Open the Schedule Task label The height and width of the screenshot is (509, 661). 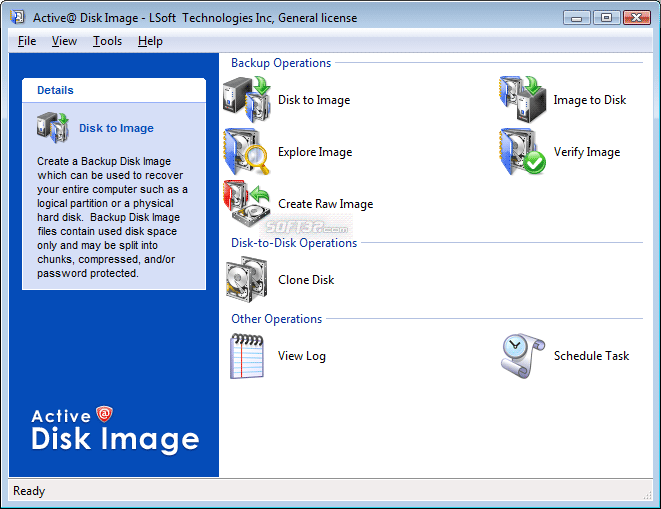click(591, 356)
